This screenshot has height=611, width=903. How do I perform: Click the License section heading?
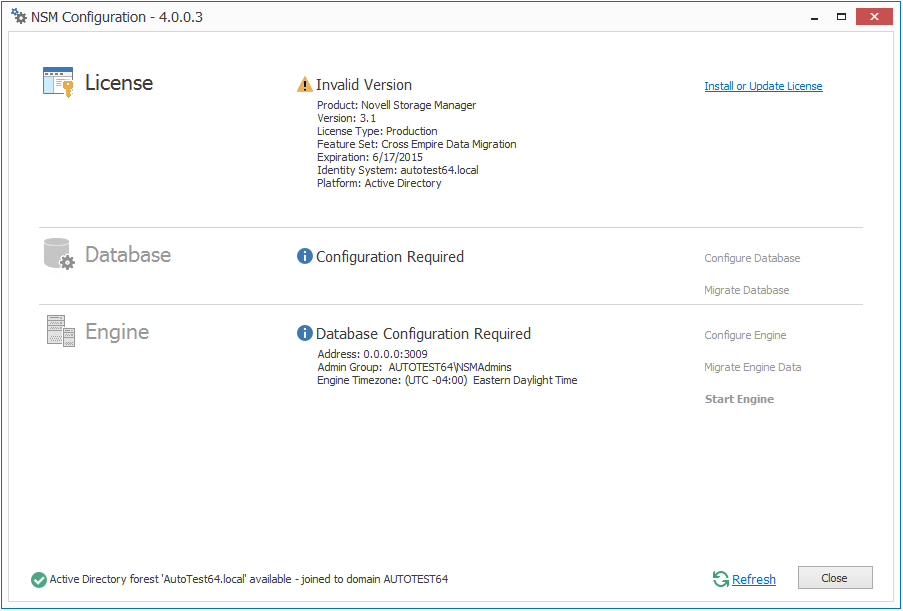119,83
